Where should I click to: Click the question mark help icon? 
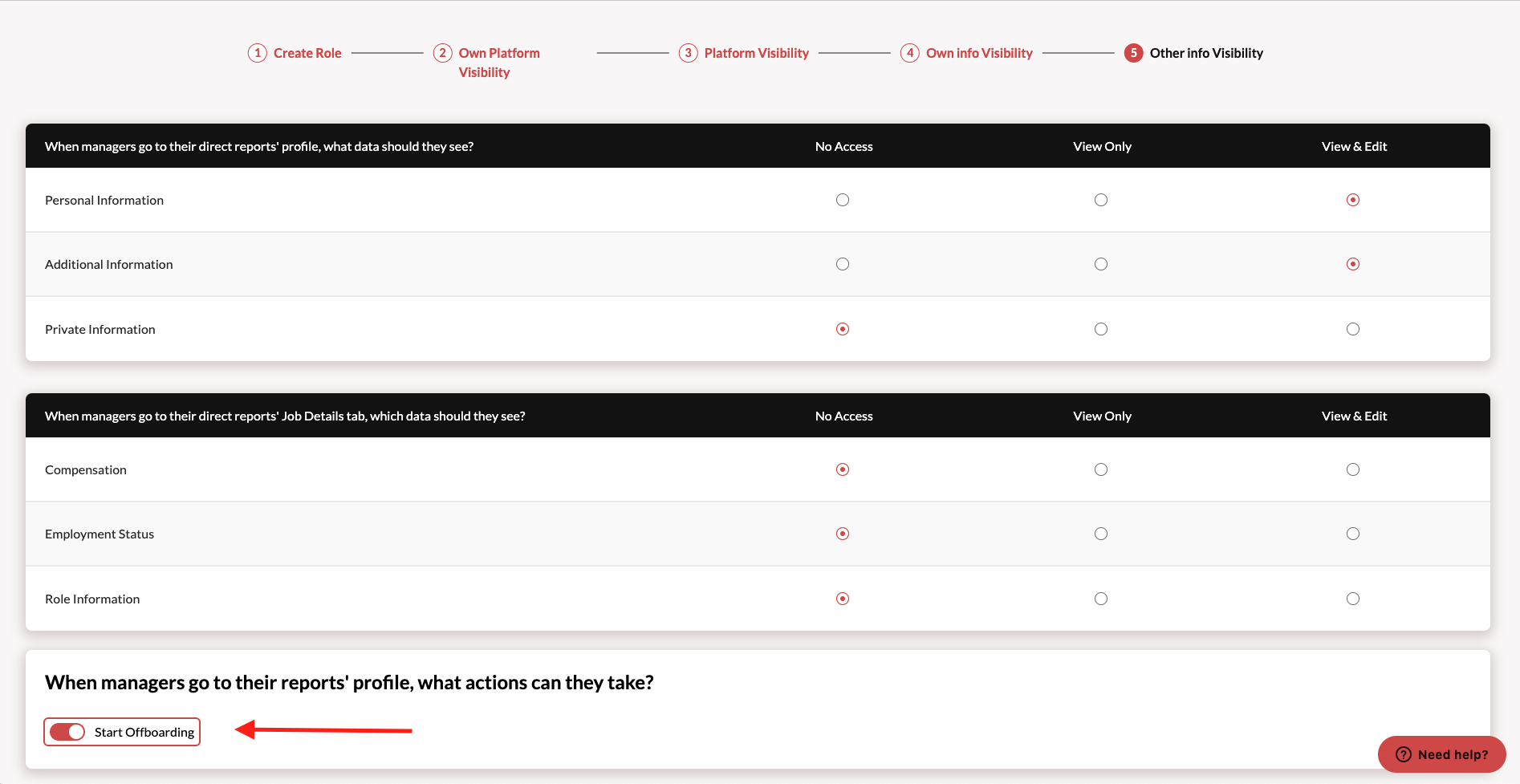[x=1403, y=754]
